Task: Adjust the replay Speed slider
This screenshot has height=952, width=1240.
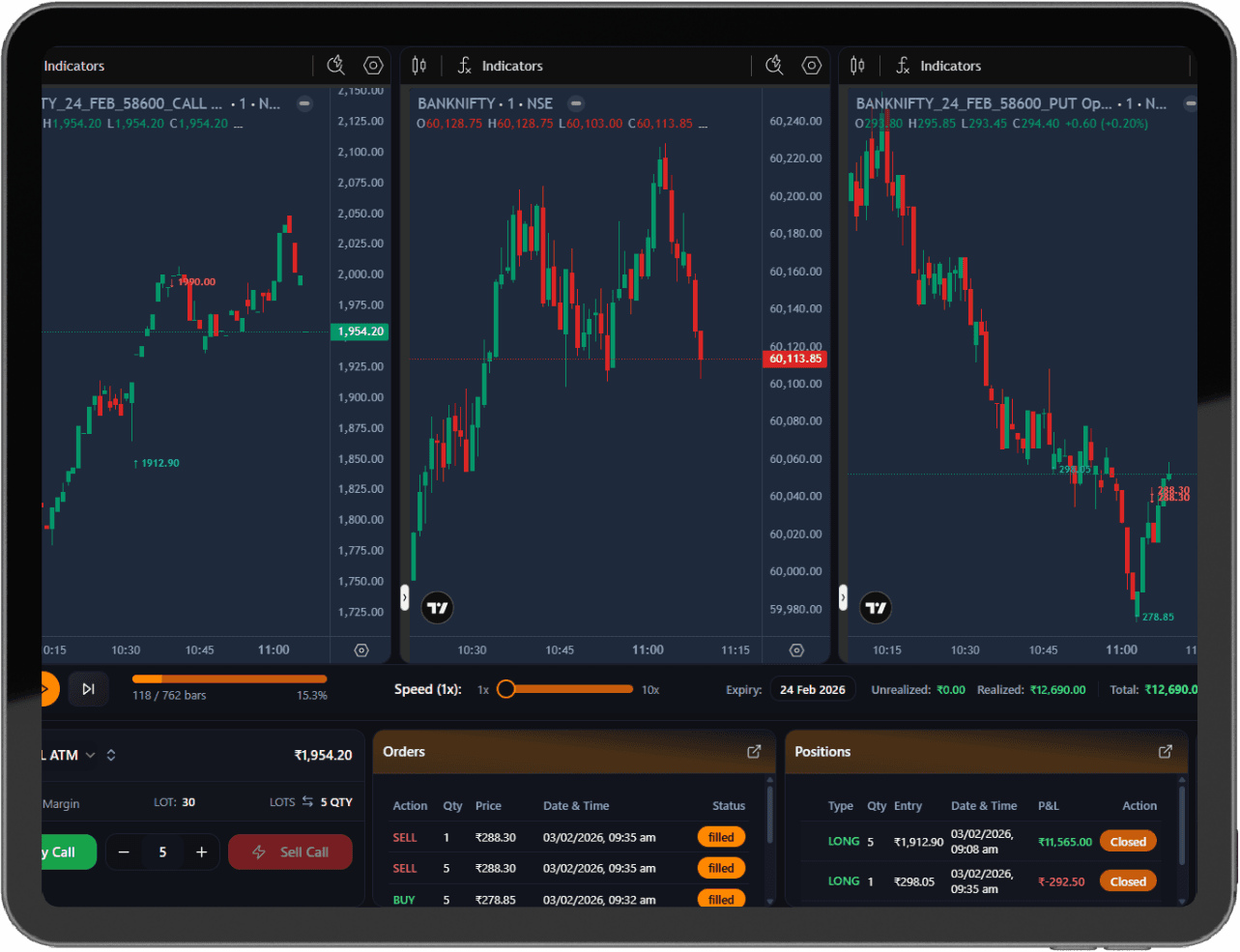Action: click(x=505, y=689)
